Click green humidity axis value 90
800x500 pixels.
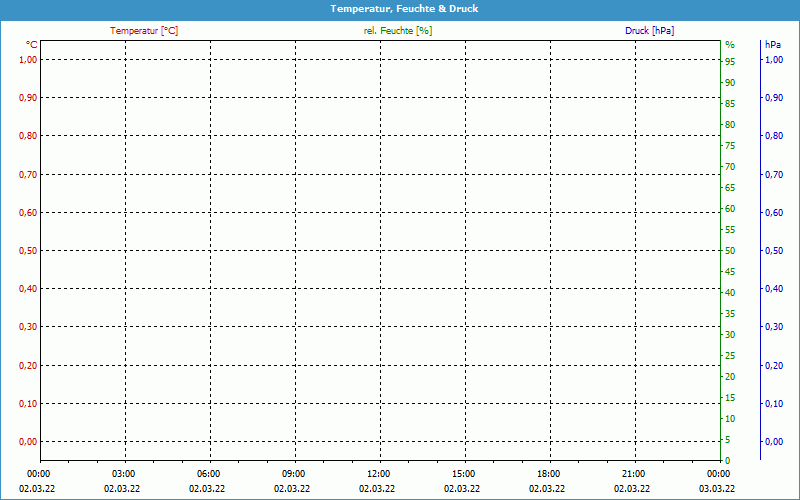point(730,83)
